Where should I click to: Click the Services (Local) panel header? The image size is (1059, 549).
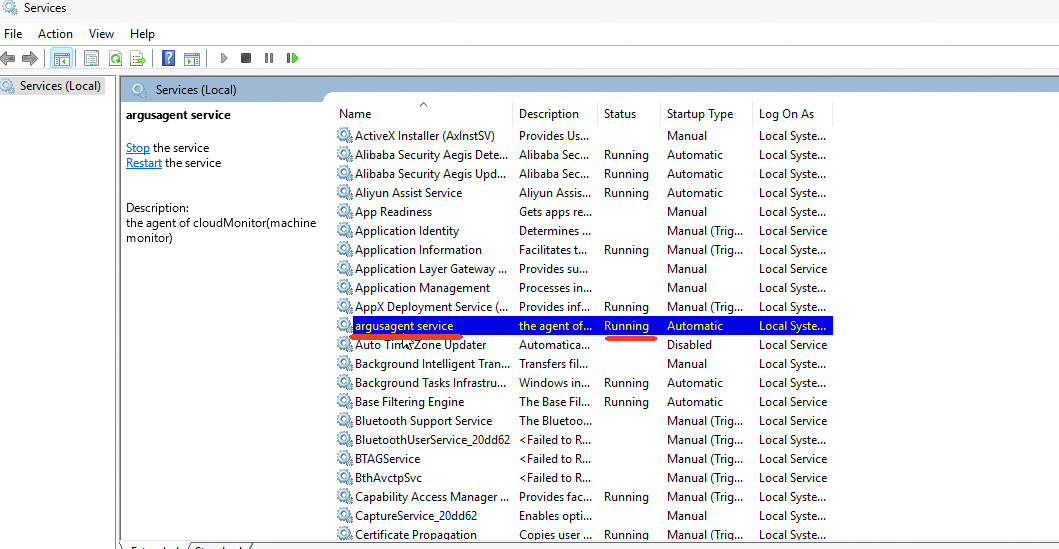pyautogui.click(x=196, y=90)
